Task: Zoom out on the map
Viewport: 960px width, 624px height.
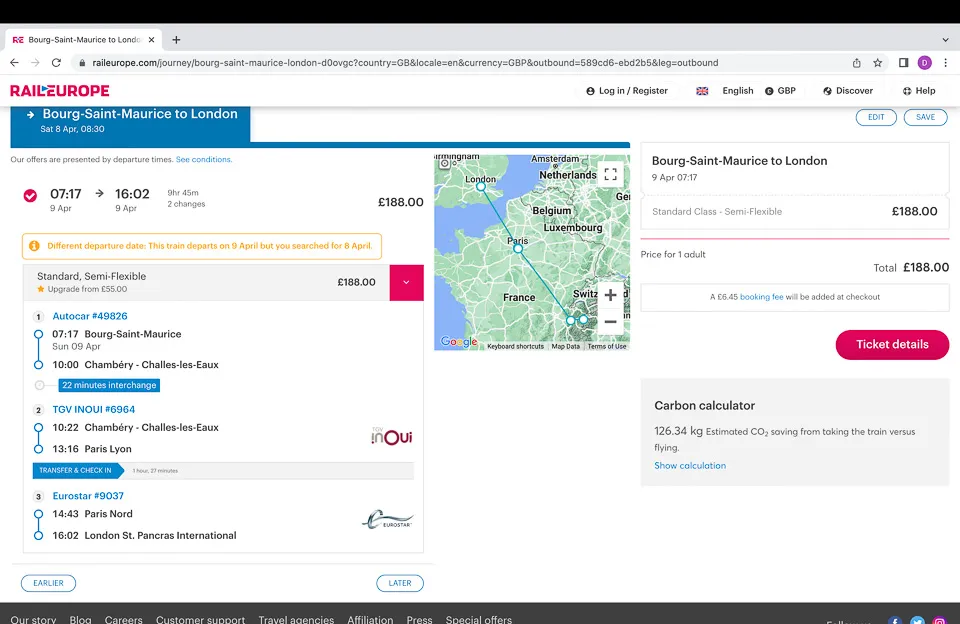Action: [x=610, y=321]
